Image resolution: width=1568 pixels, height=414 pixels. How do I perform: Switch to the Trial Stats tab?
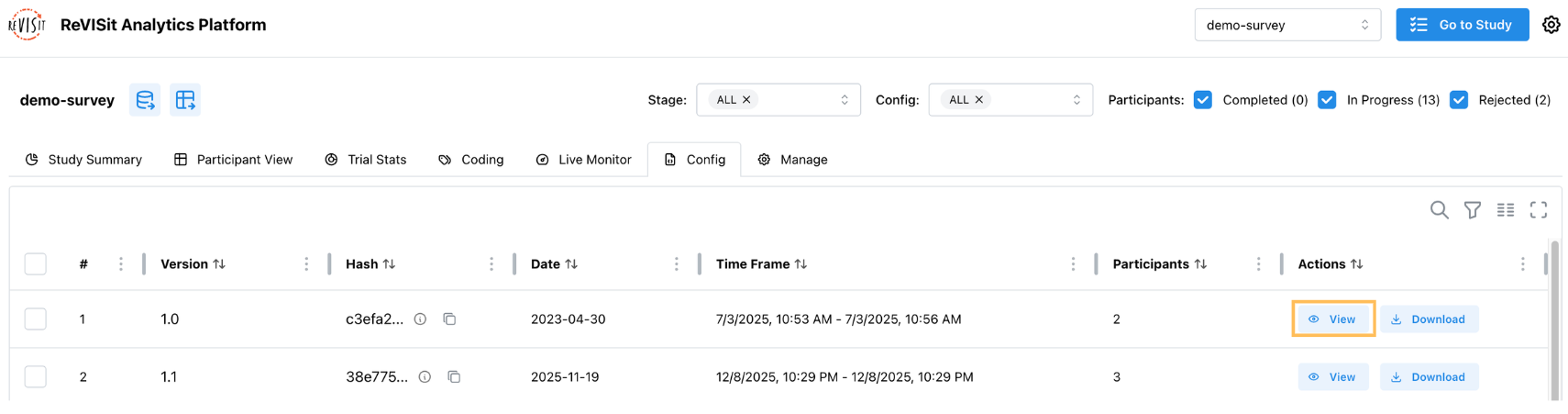point(366,160)
